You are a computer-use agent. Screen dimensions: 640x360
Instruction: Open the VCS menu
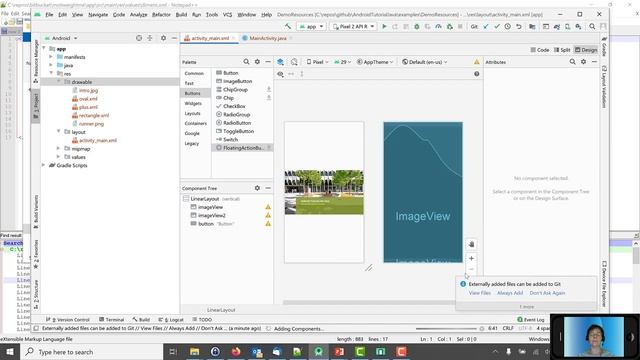point(227,14)
